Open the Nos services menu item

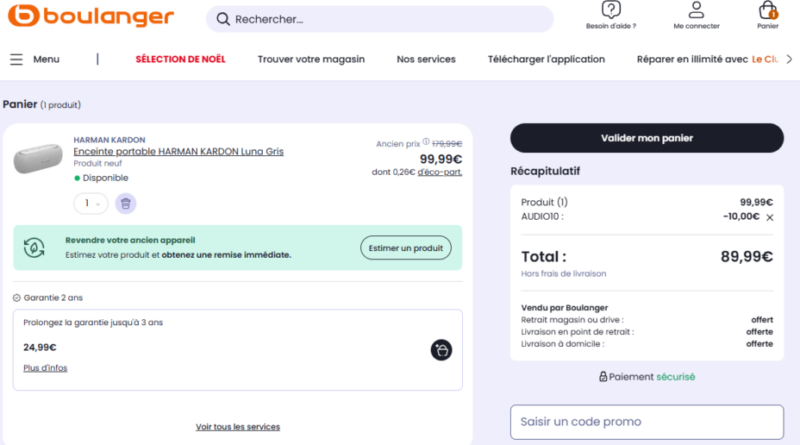426,59
